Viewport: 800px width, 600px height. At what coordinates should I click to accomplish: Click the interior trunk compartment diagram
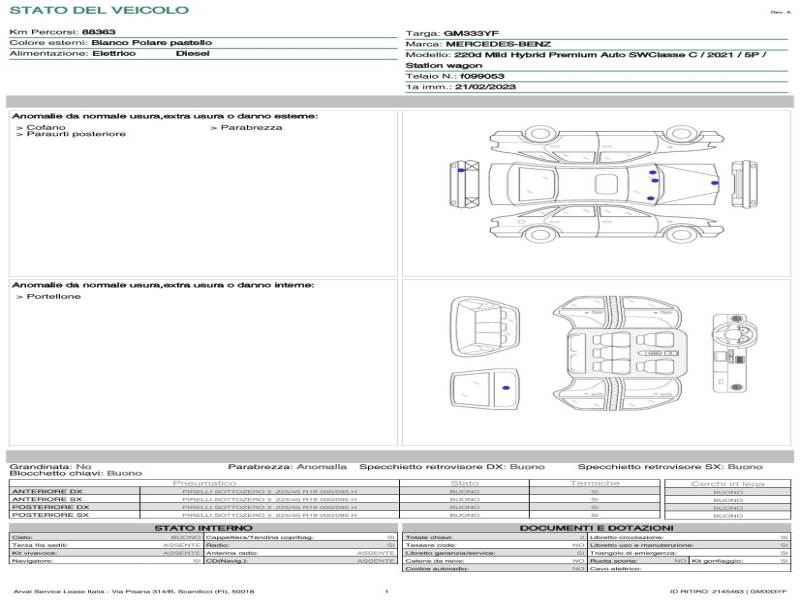(483, 326)
